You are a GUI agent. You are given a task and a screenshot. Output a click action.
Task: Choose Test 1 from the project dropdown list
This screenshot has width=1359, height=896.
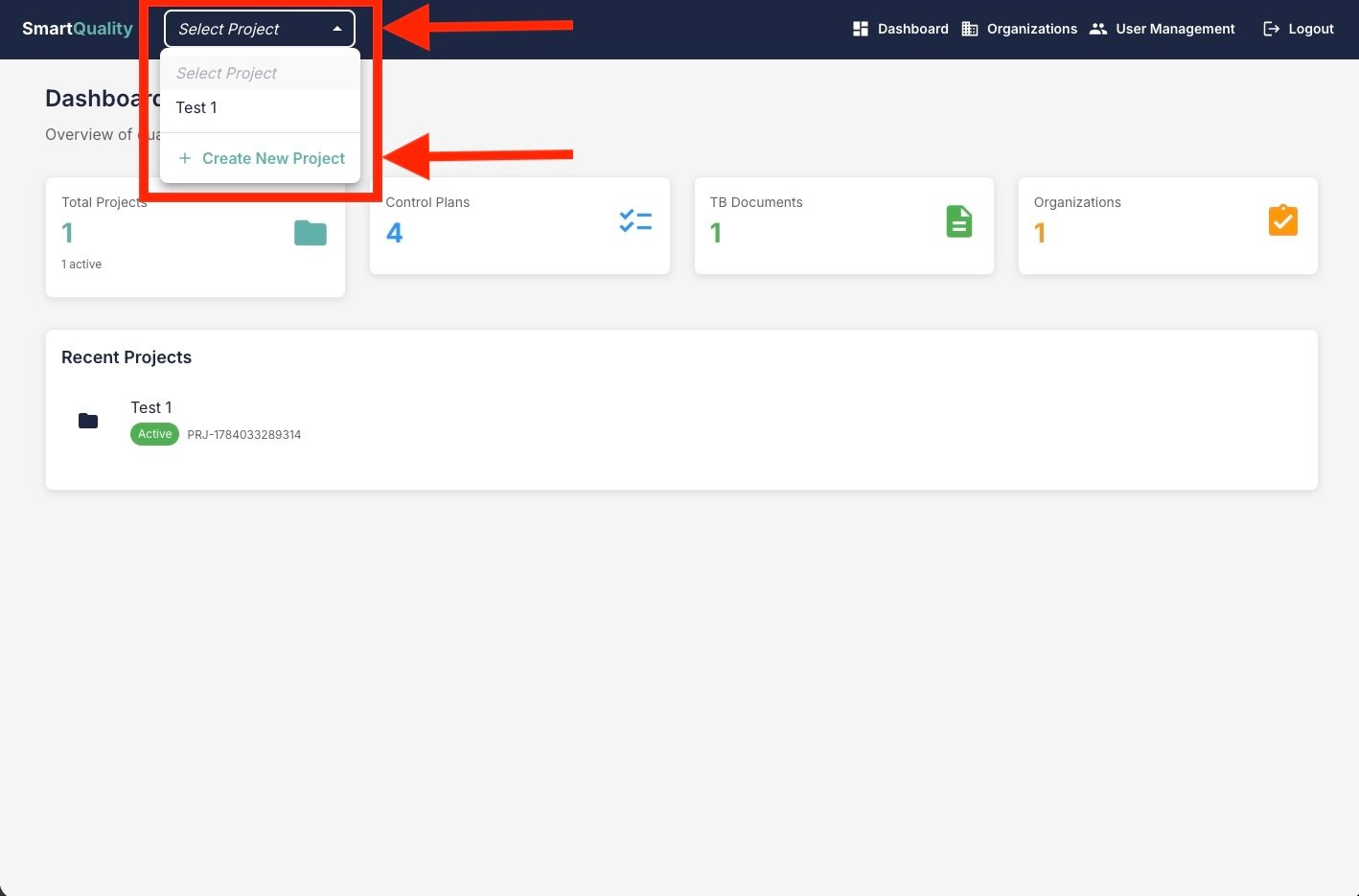(260, 108)
